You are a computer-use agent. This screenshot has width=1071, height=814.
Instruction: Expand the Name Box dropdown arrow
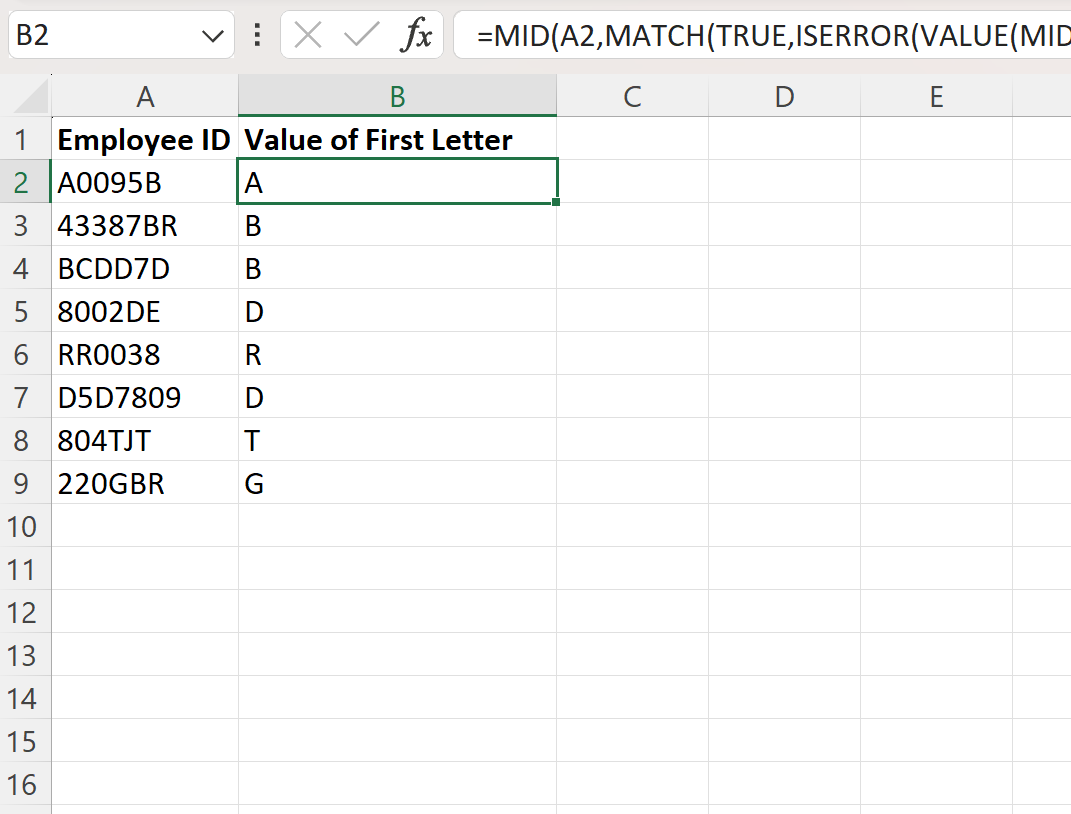pos(213,36)
